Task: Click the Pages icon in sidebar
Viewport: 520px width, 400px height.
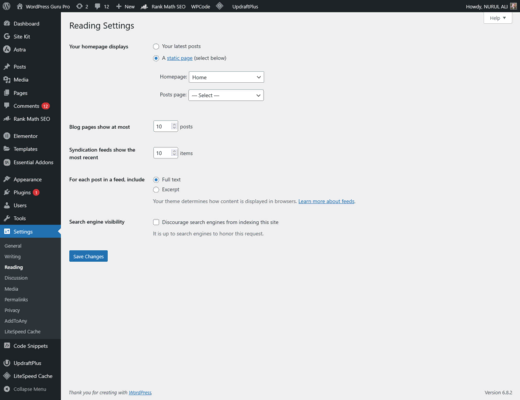Action: point(7,93)
